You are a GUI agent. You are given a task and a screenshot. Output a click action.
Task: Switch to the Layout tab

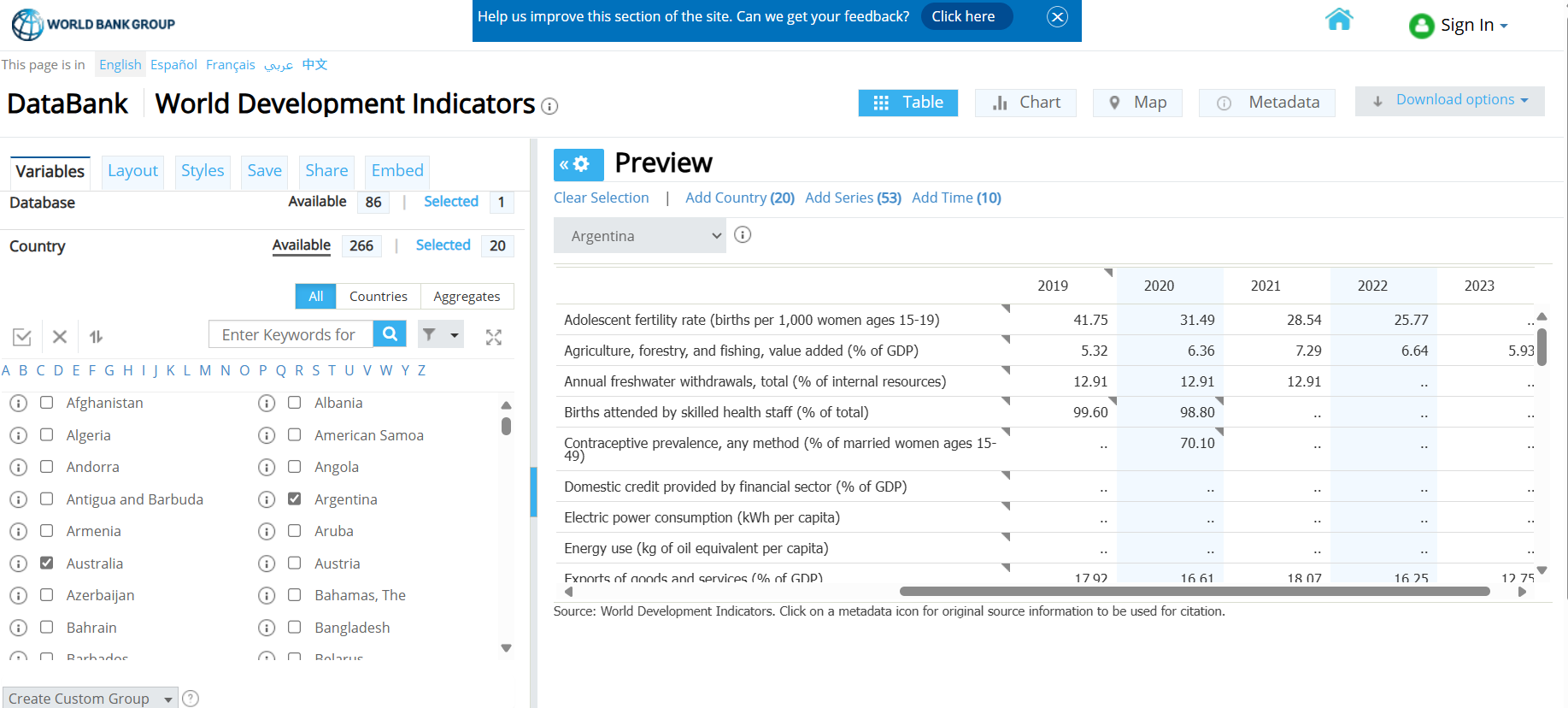pos(132,171)
